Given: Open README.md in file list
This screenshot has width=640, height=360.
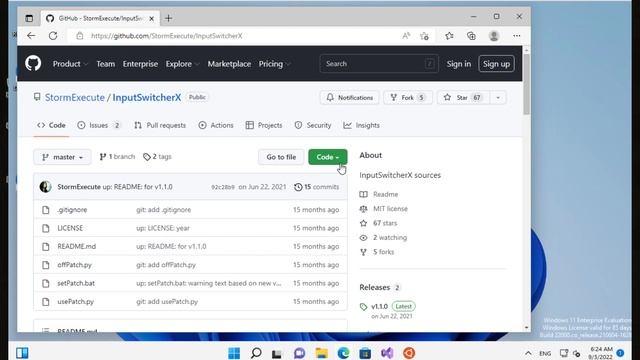Looking at the screenshot, I should click(76, 247).
